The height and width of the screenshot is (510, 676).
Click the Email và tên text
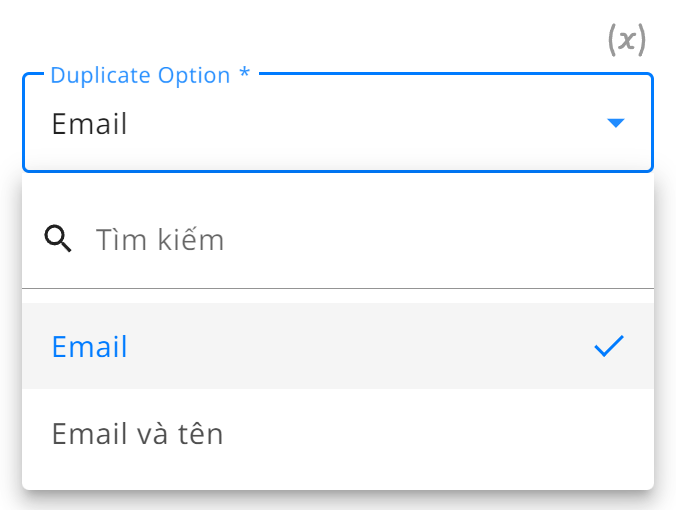137,433
